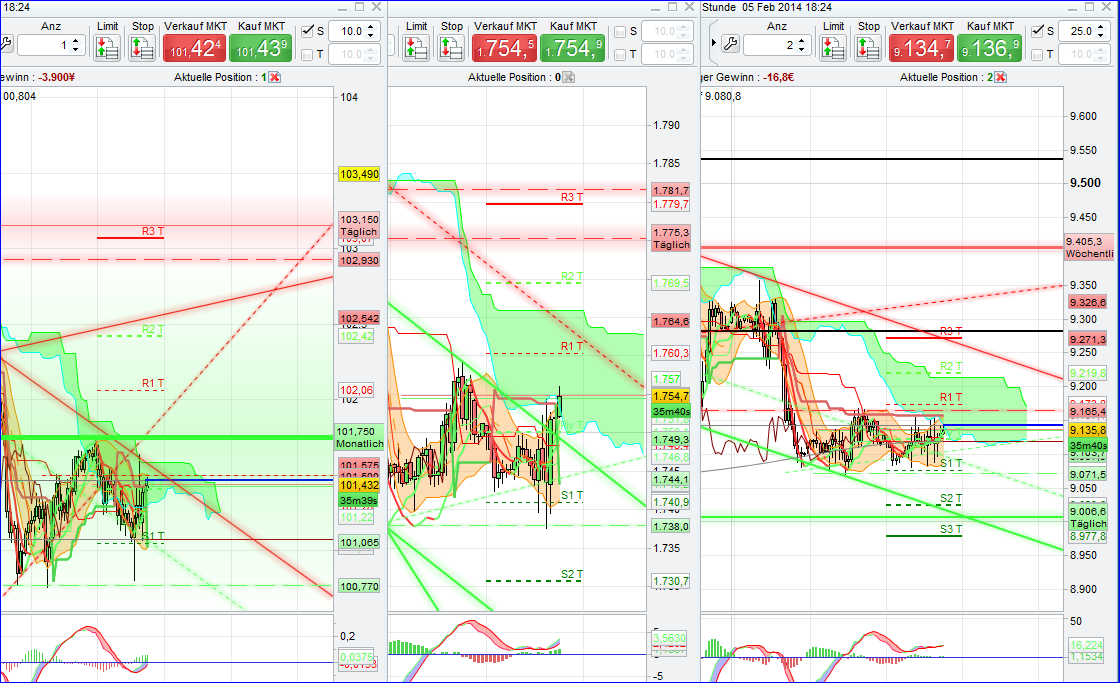Enable the T checkbox on the left chart
The width and height of the screenshot is (1120, 683).
307,54
